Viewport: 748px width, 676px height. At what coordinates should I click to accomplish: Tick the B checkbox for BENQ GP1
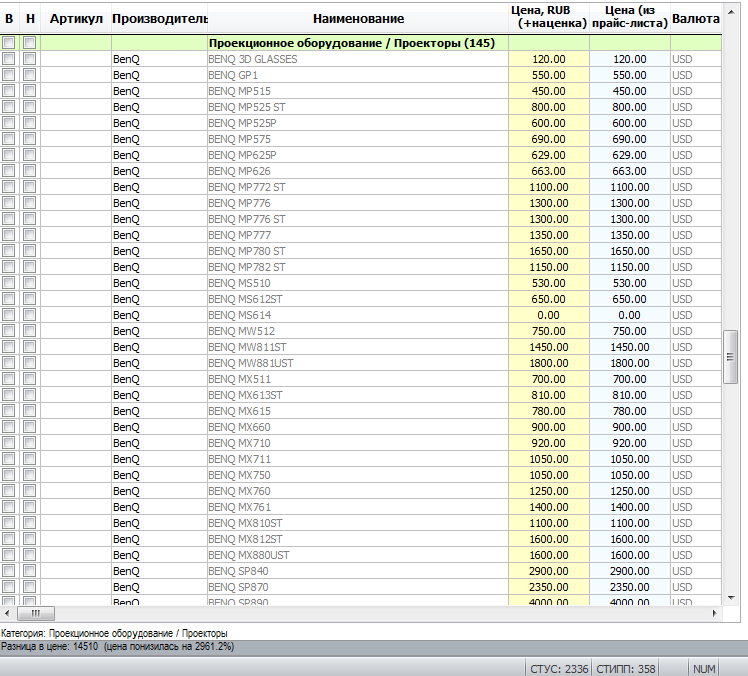click(9, 75)
